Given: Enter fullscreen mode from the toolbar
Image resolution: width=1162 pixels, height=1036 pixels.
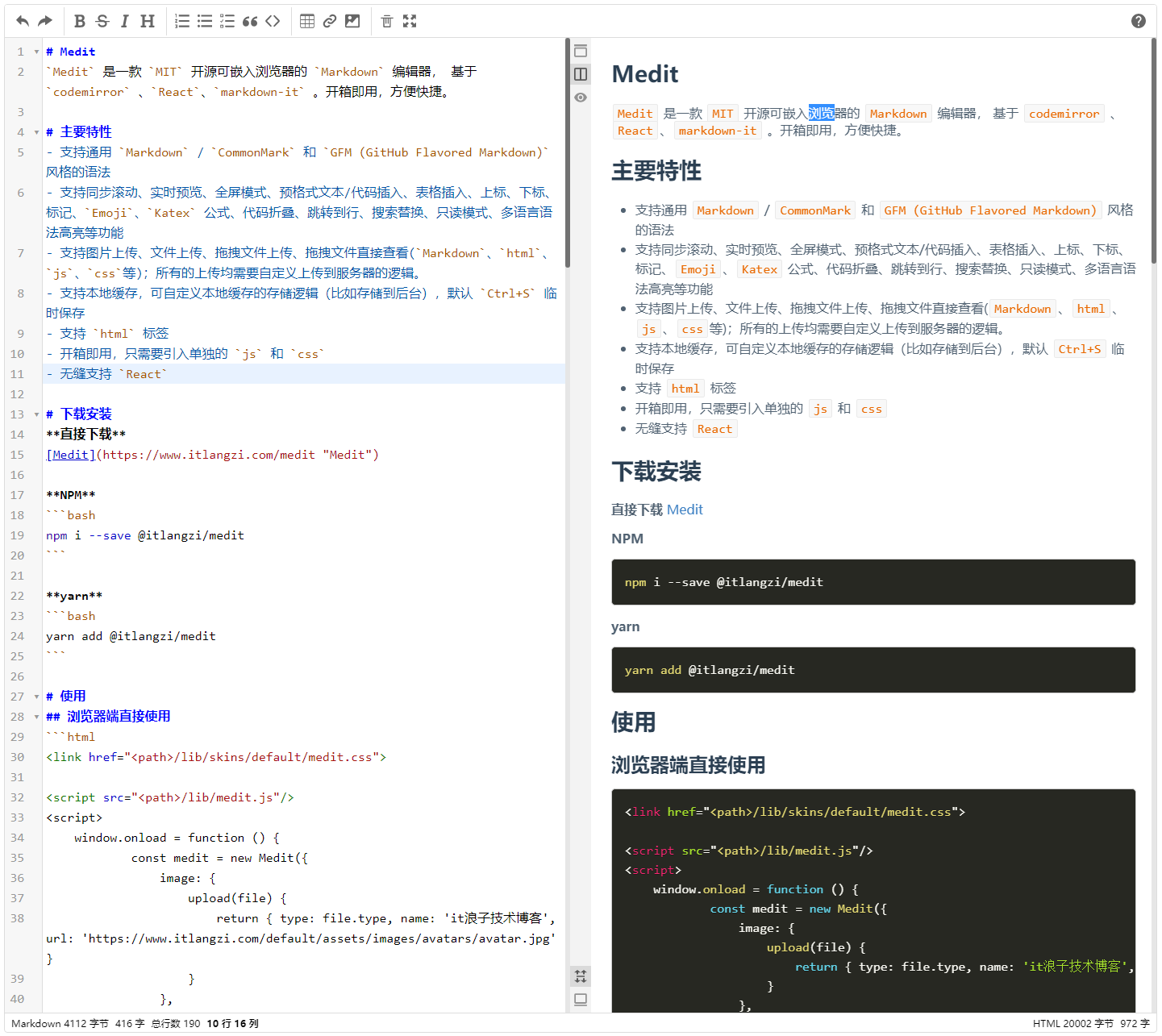Looking at the screenshot, I should [x=410, y=21].
